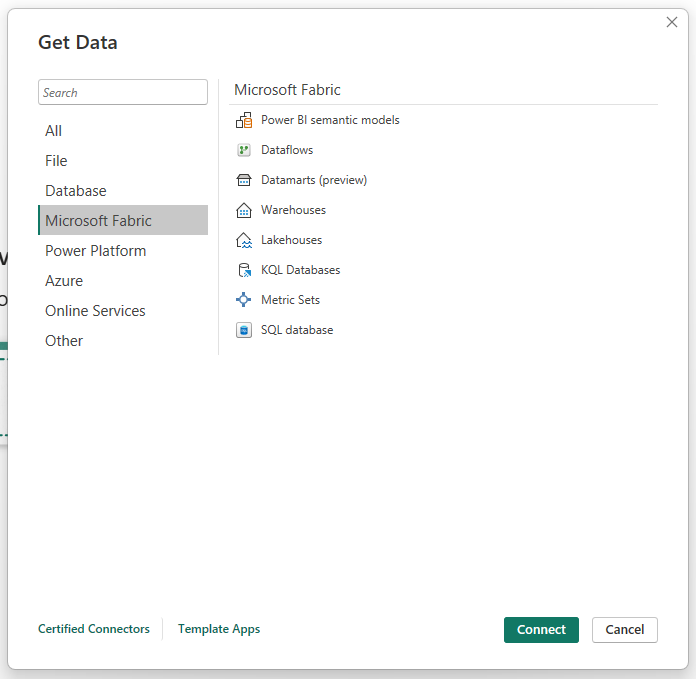This screenshot has width=696, height=679.
Task: Select 'Metric Sets' connector label
Action: [x=290, y=300]
